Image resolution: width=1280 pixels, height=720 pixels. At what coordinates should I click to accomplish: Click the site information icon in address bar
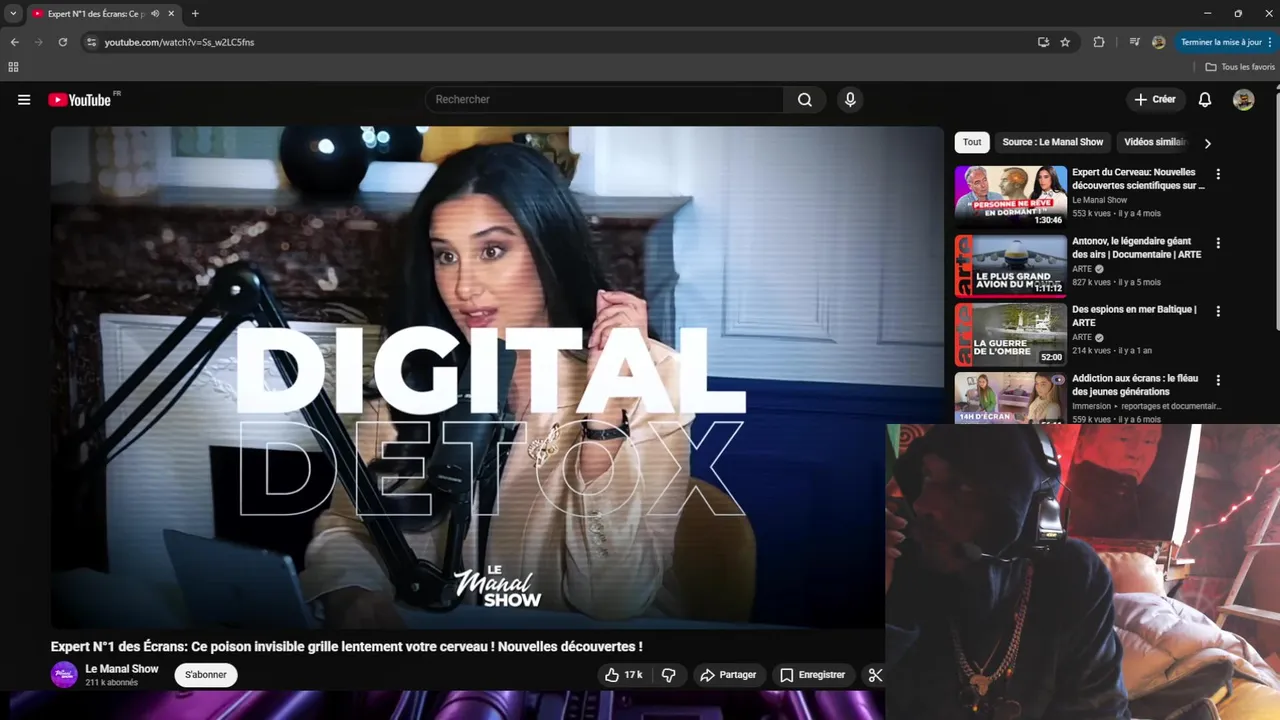[91, 42]
